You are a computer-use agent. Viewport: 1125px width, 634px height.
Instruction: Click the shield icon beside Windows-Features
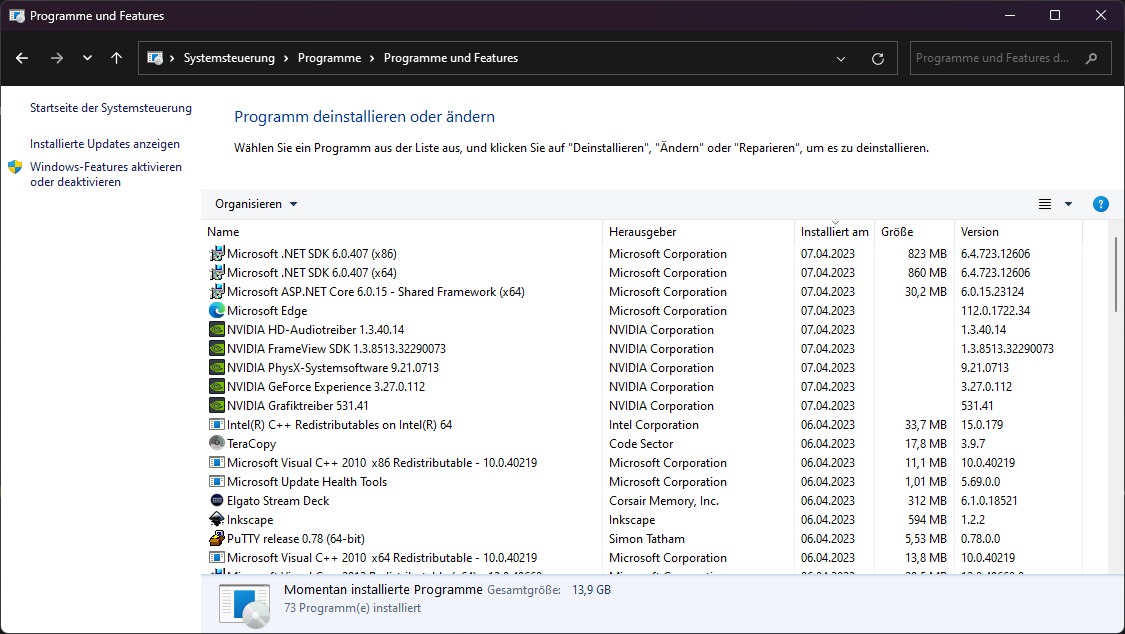[x=15, y=167]
